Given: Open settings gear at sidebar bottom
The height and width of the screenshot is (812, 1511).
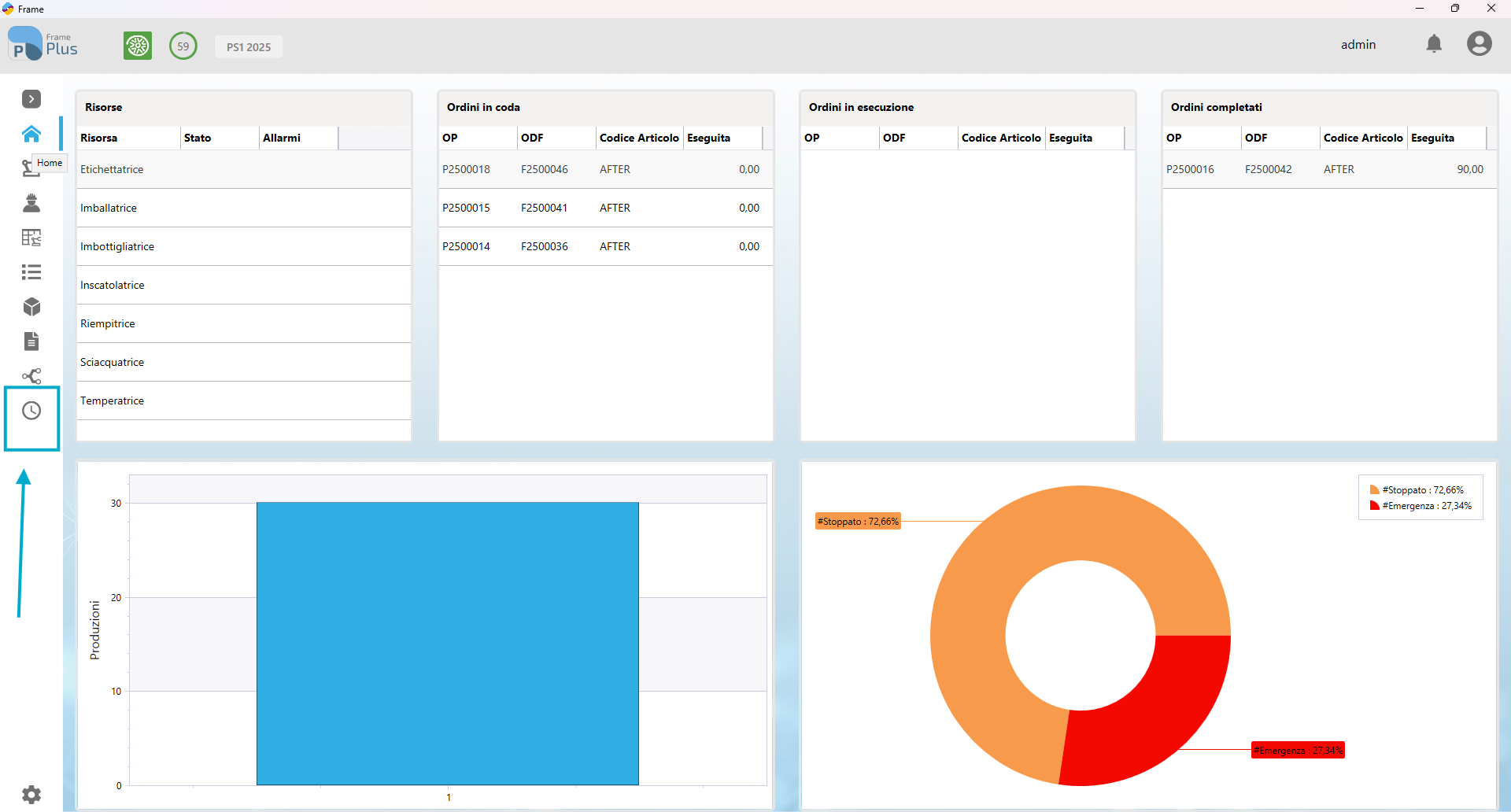Looking at the screenshot, I should 31,795.
